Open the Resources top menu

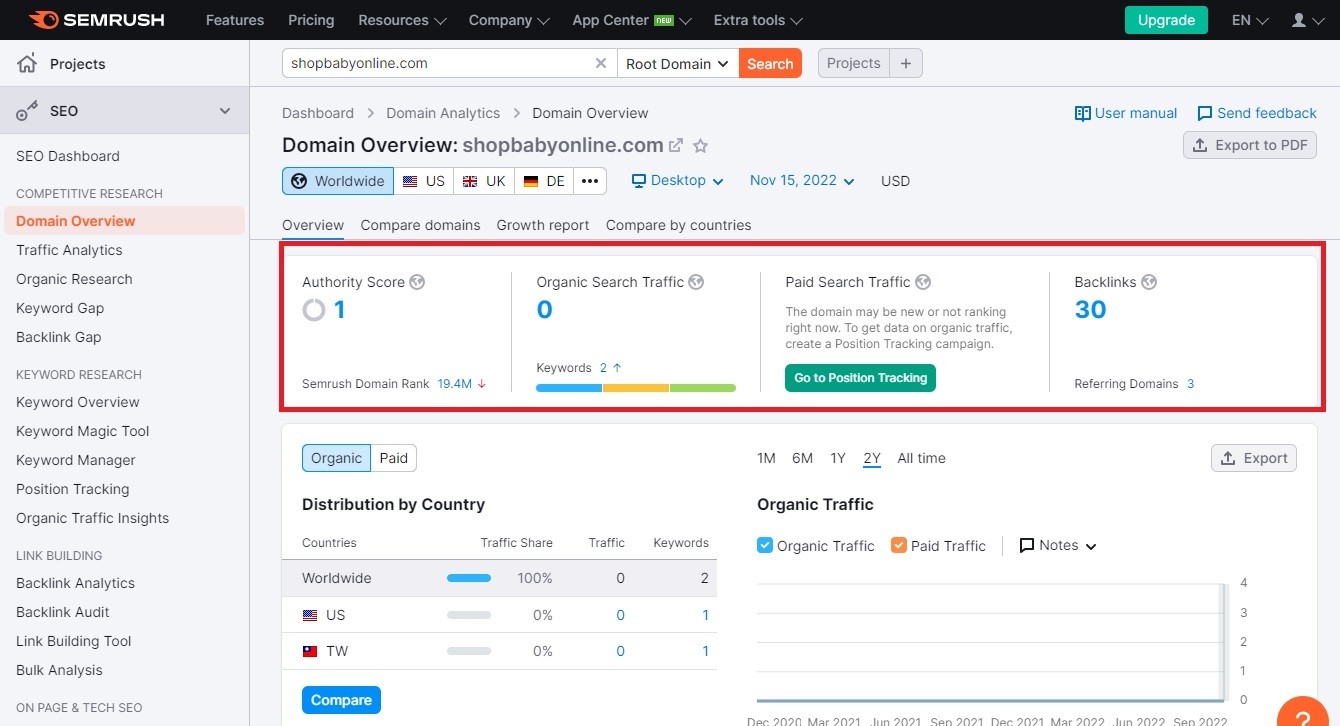coord(402,20)
